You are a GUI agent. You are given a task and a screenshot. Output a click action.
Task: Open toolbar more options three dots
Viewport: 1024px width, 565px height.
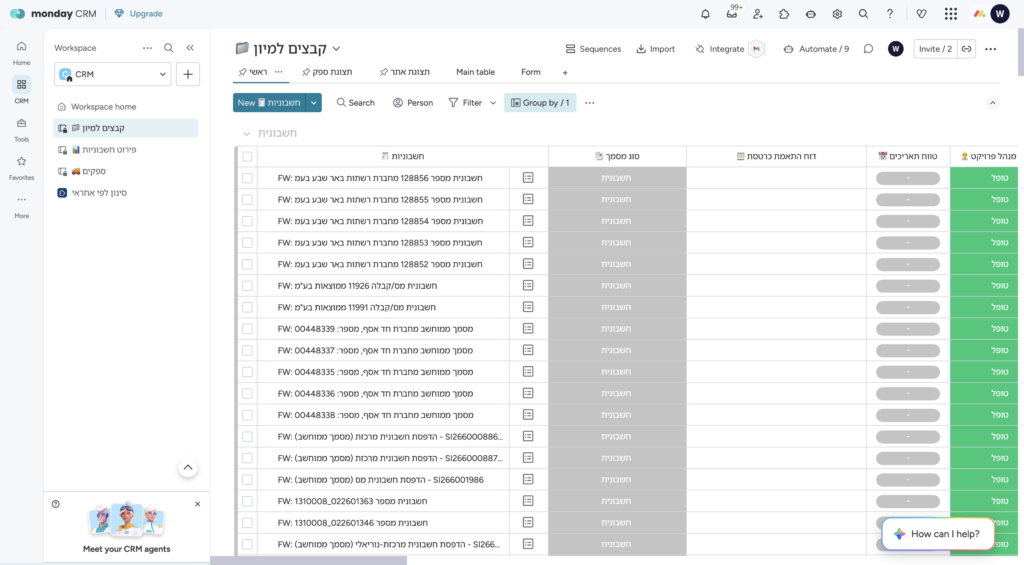coord(590,103)
